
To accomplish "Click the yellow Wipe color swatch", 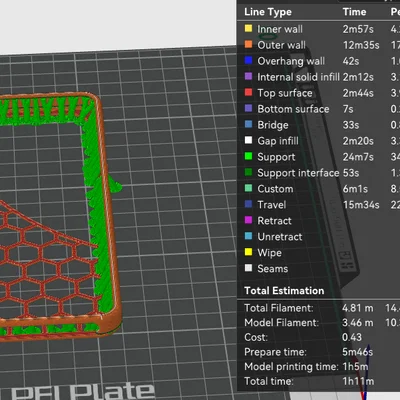I will point(248,252).
